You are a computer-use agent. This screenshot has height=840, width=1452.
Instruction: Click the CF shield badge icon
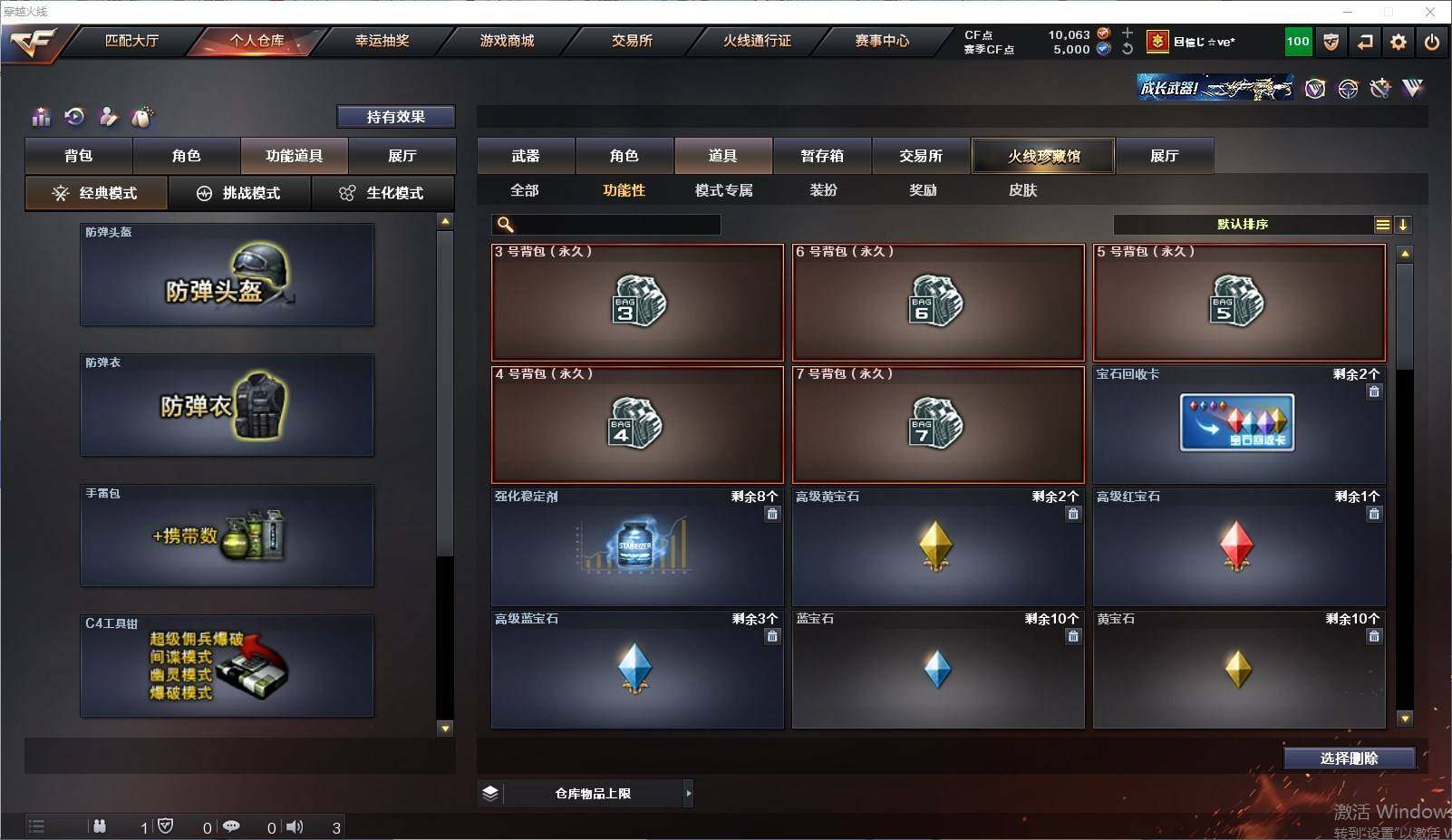pos(1331,42)
